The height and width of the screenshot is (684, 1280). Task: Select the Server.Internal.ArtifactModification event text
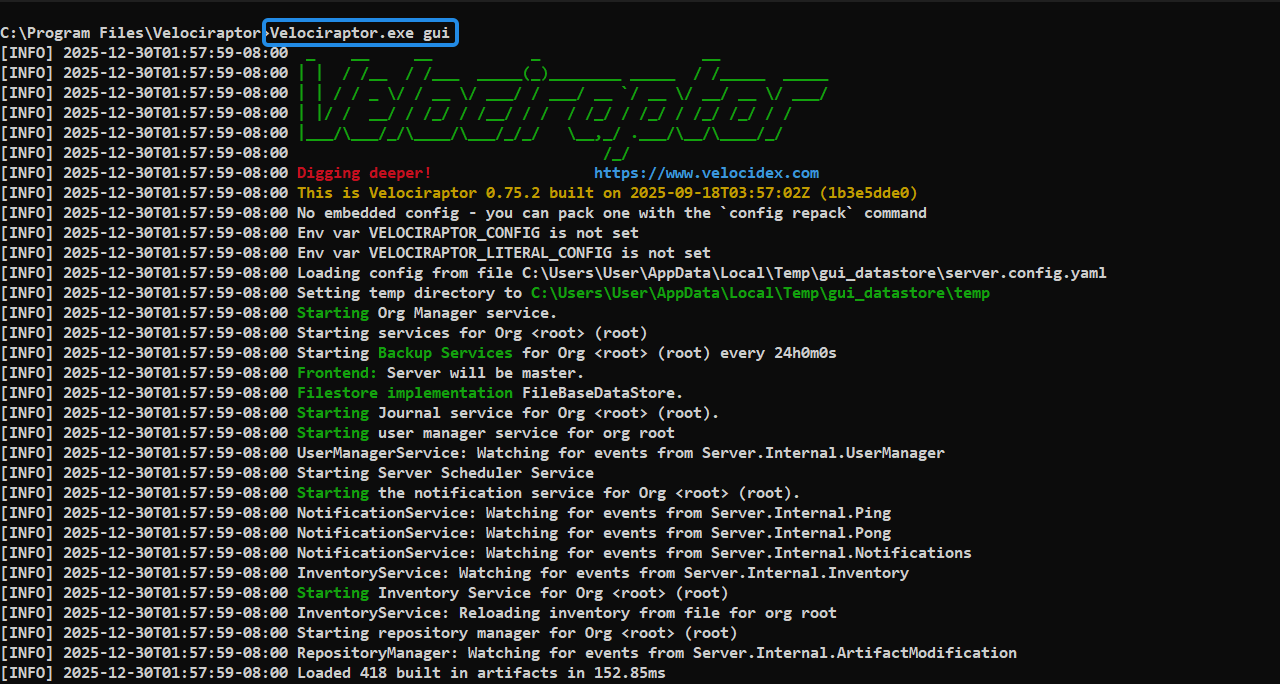(855, 652)
